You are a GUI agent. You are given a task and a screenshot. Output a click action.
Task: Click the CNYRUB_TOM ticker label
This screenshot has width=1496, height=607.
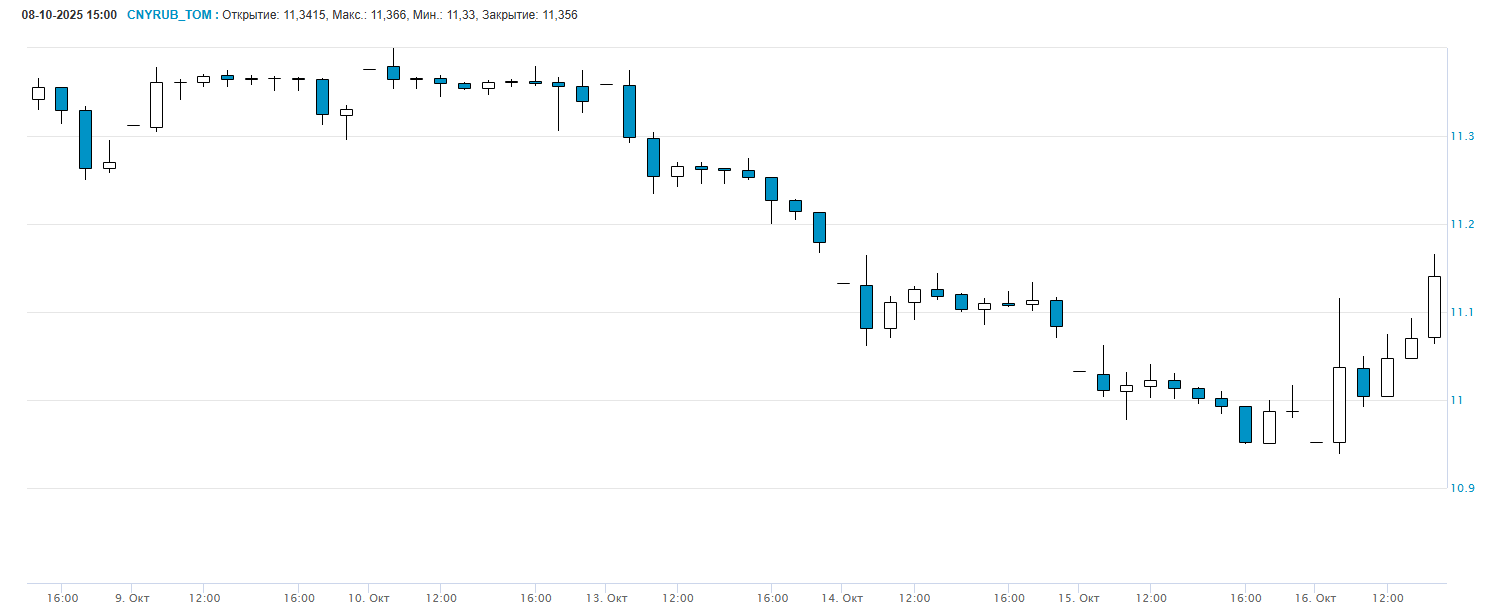tap(169, 15)
